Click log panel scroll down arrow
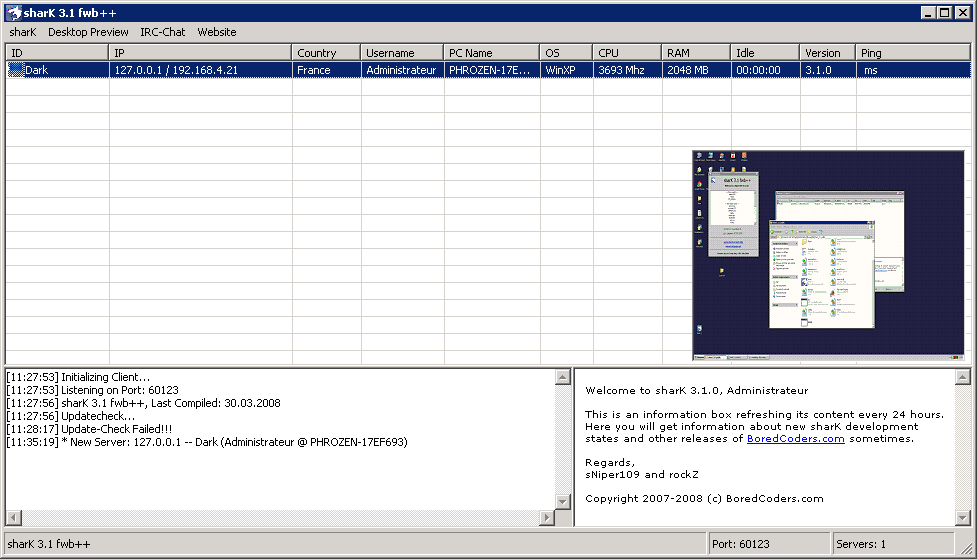Image resolution: width=977 pixels, height=559 pixels. click(x=562, y=501)
